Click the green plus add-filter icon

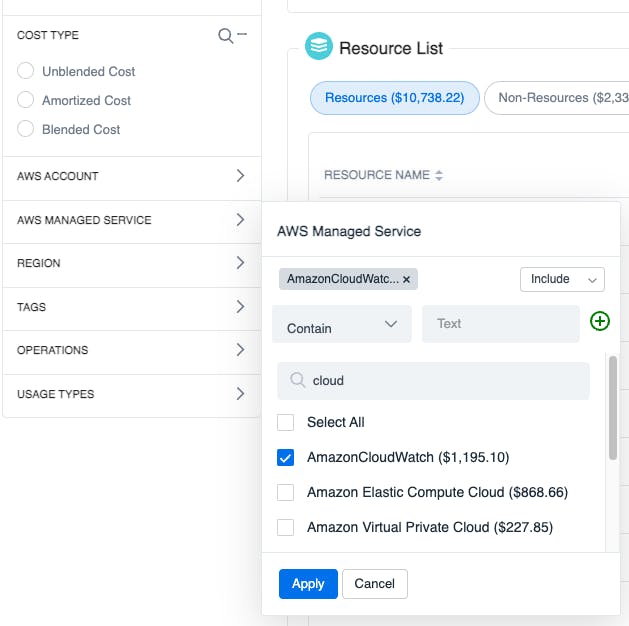pos(600,321)
